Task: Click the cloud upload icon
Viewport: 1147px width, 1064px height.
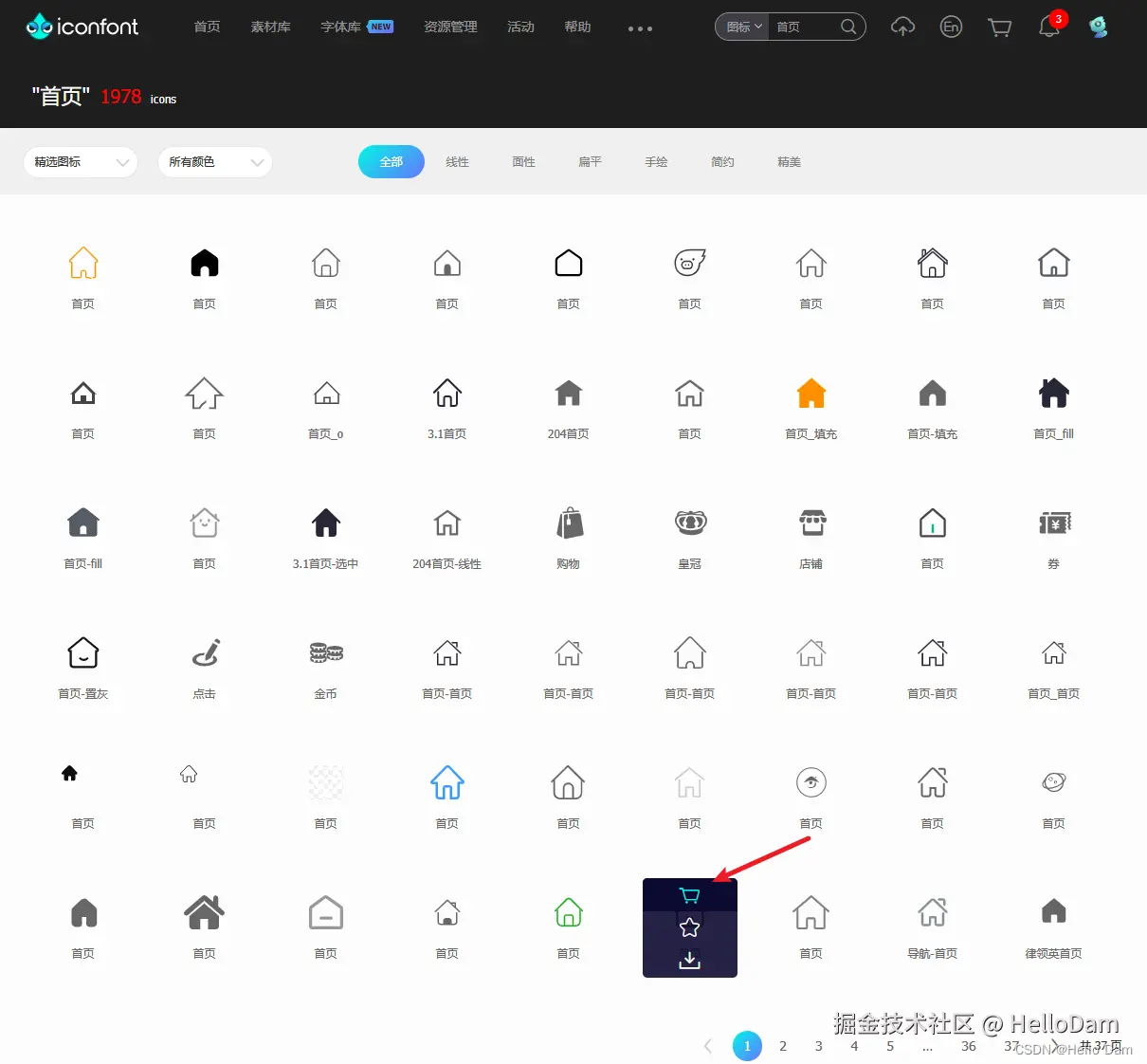Action: (902, 27)
